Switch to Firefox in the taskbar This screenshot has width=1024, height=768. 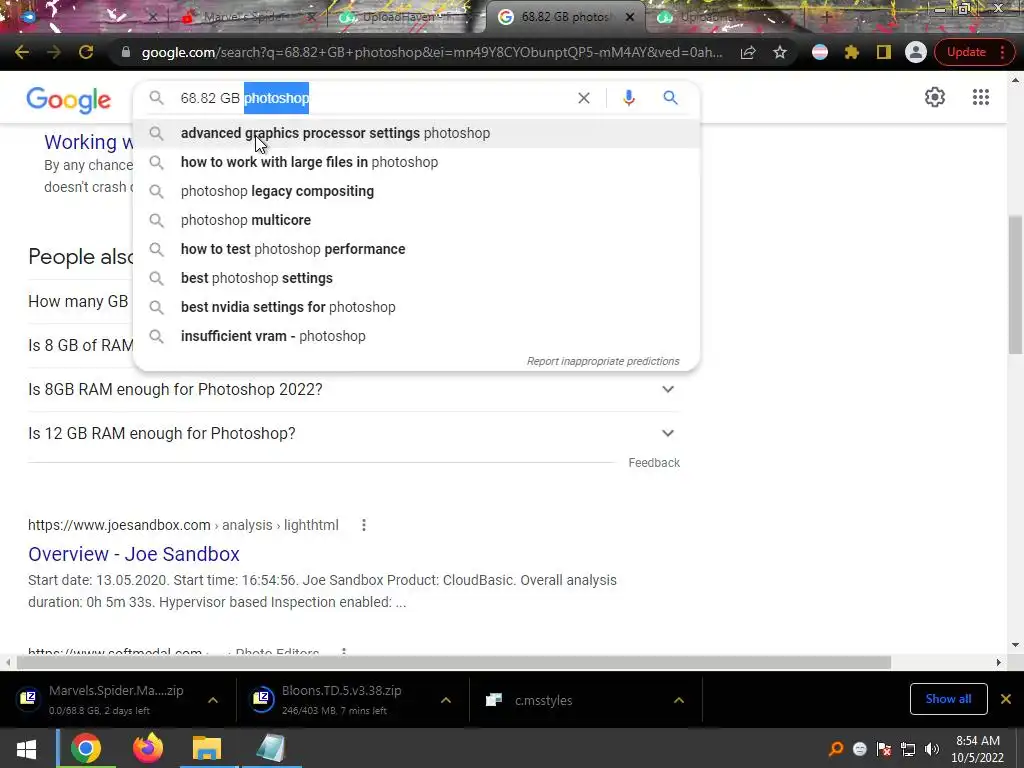148,748
